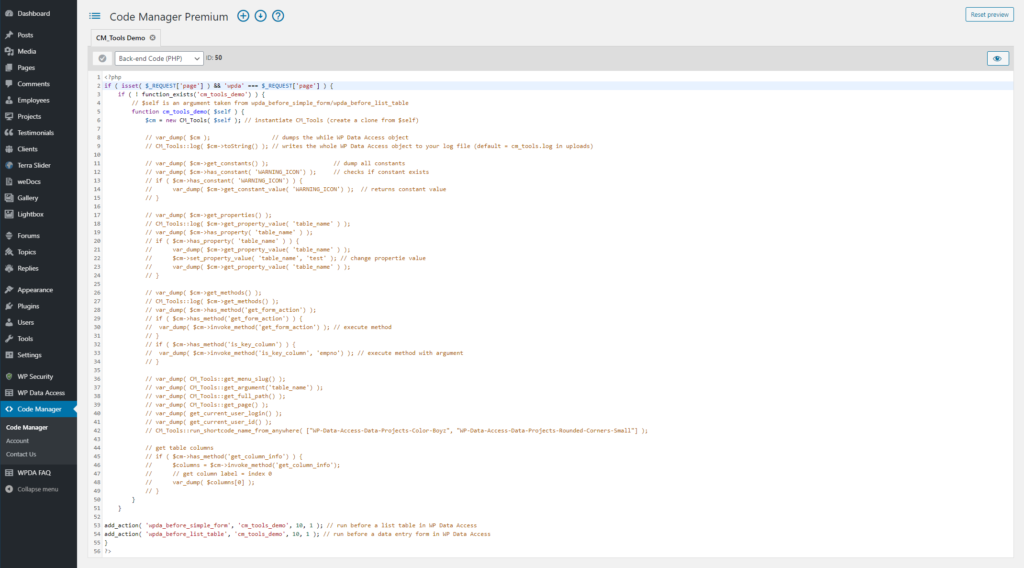Screen dimensions: 1024x568
Task: Open the Back-end Code (PHP) dropdown
Action: tap(159, 59)
